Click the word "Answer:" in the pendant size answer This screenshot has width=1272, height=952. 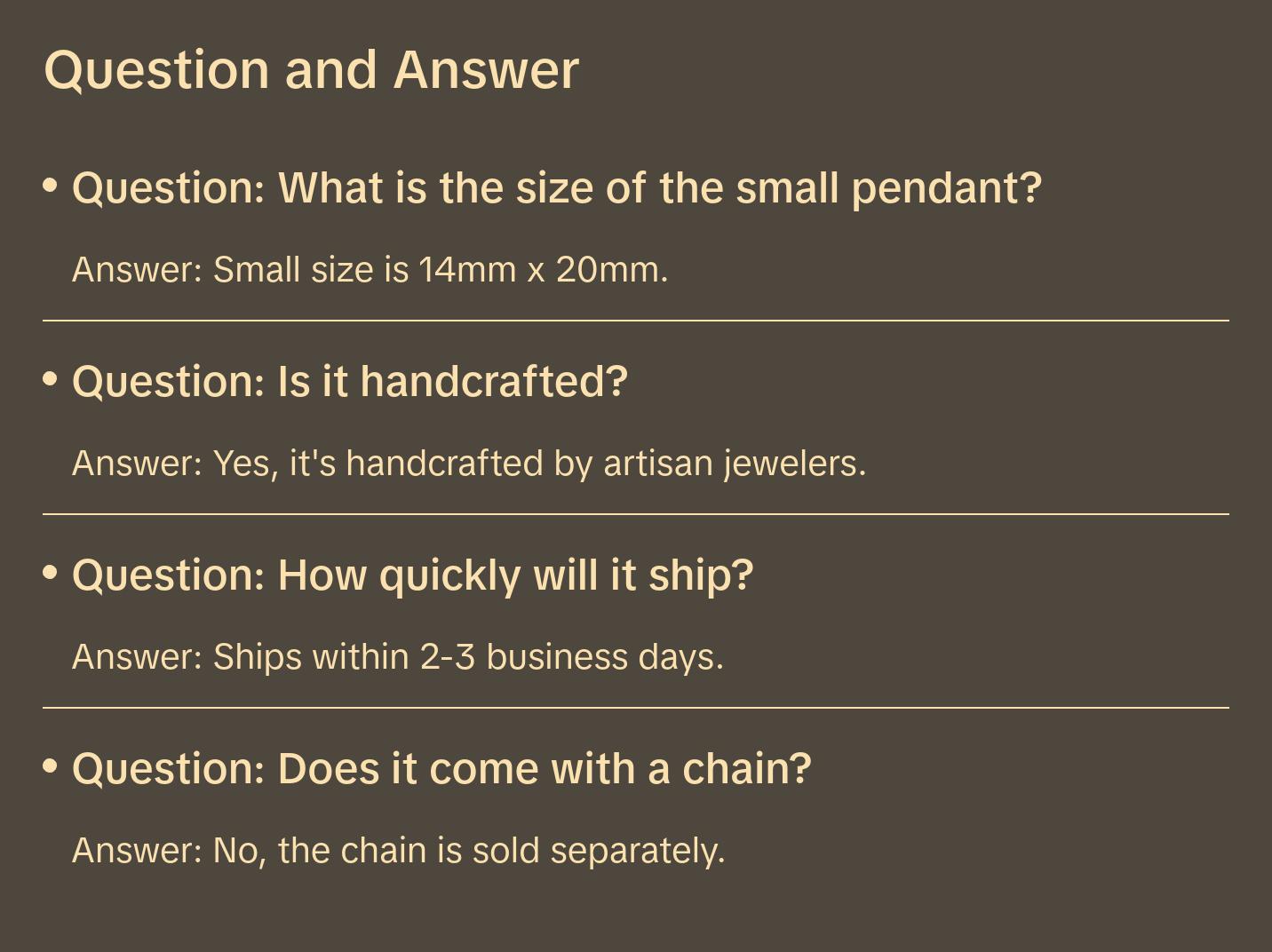138,270
